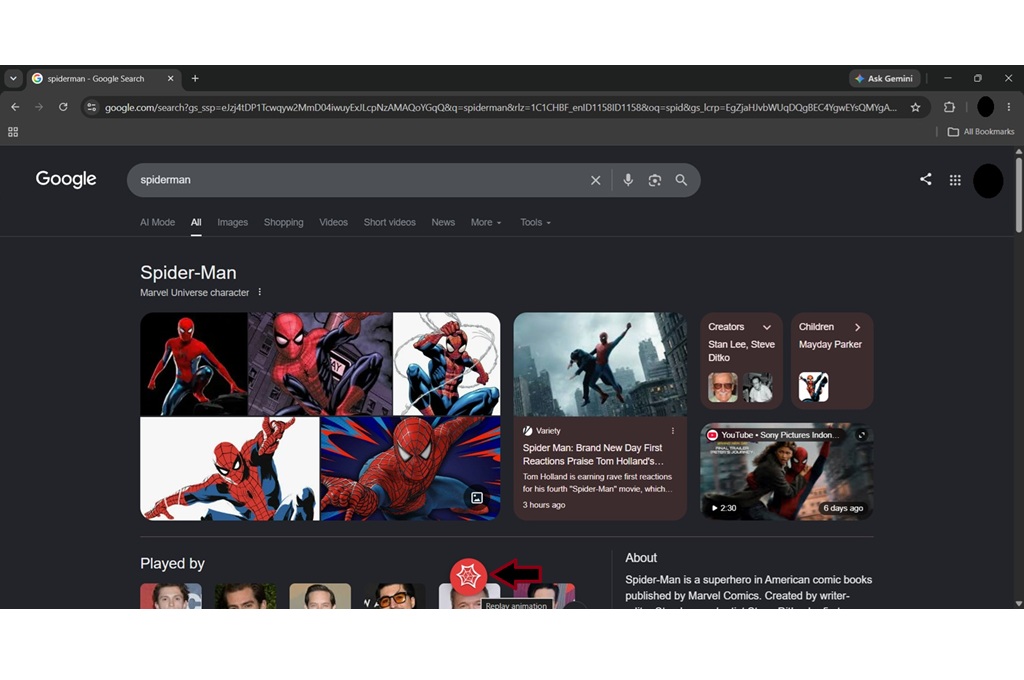View site information icon in address bar
The image size is (1024, 680).
click(91, 107)
